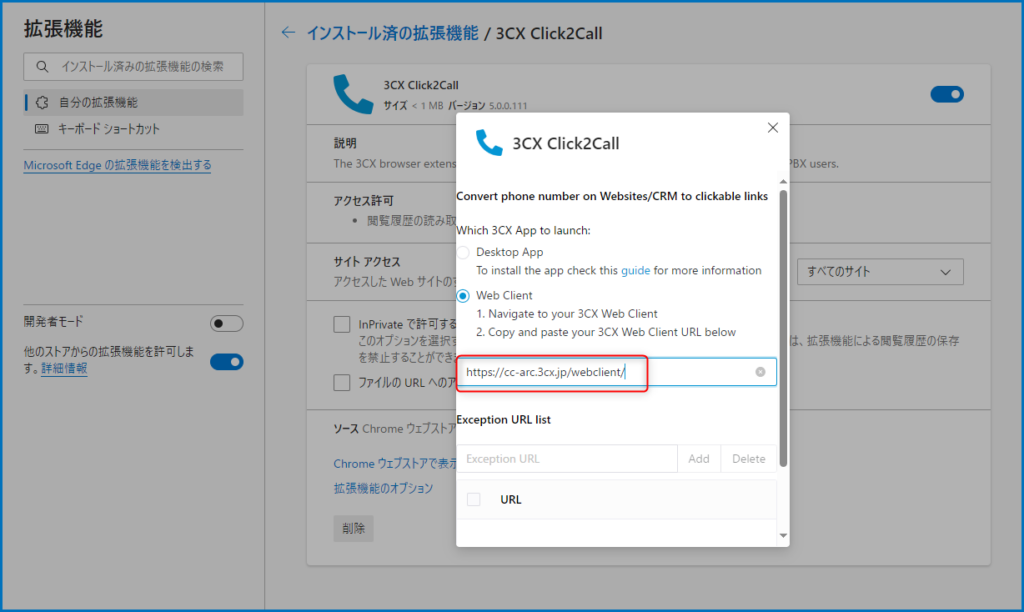
Task: Click the Web Client URL input field
Action: pyautogui.click(x=616, y=372)
